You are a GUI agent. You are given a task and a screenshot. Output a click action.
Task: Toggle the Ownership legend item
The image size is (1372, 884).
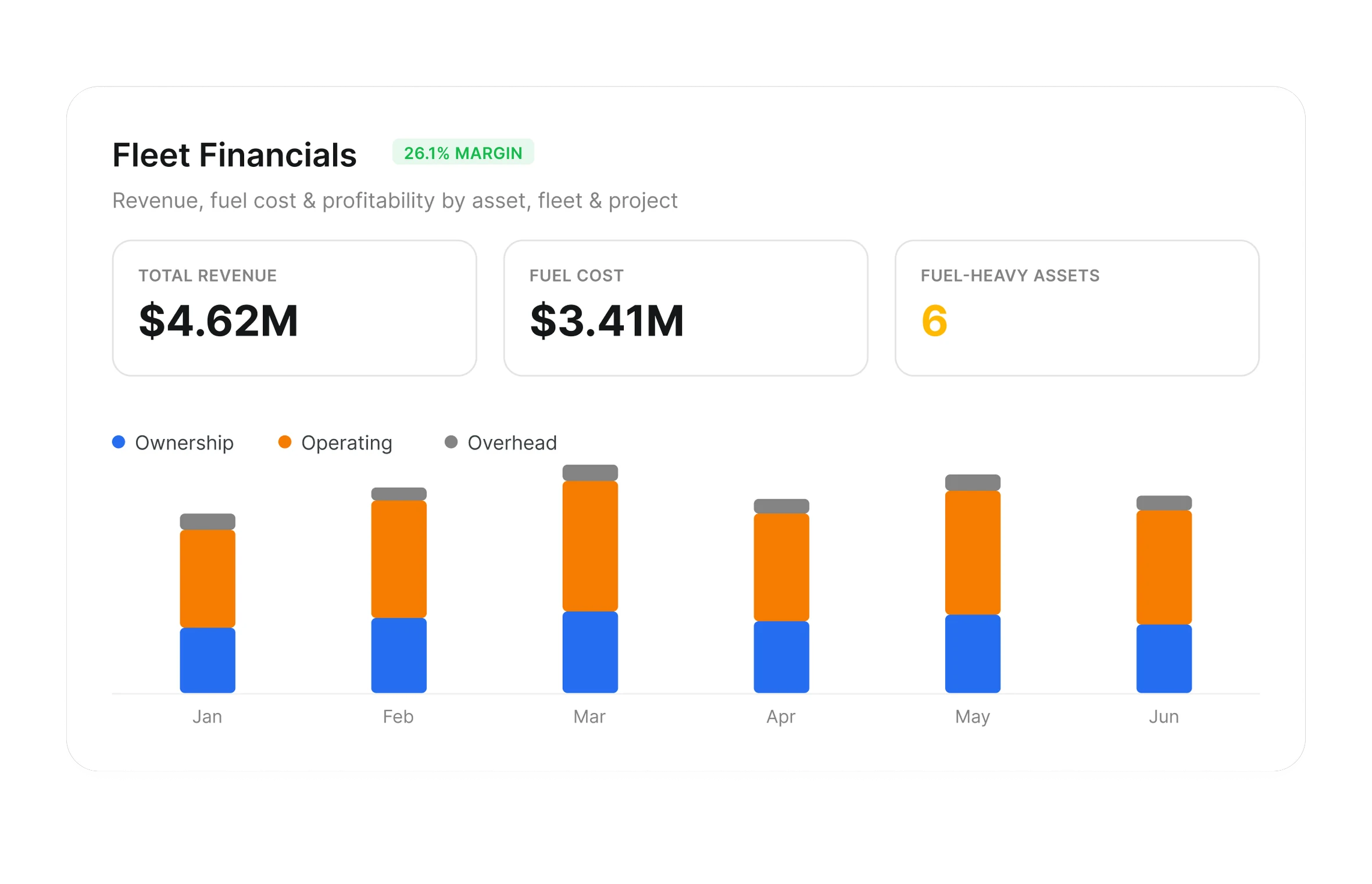(173, 443)
